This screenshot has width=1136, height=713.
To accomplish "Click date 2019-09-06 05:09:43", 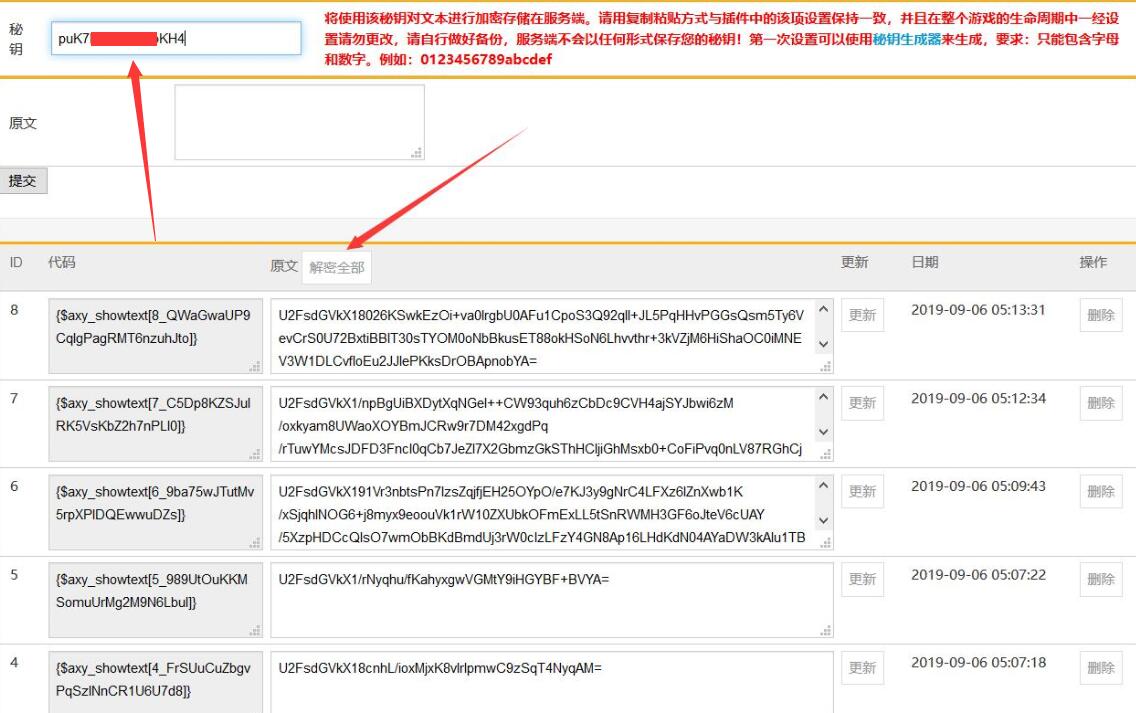I will [978, 486].
